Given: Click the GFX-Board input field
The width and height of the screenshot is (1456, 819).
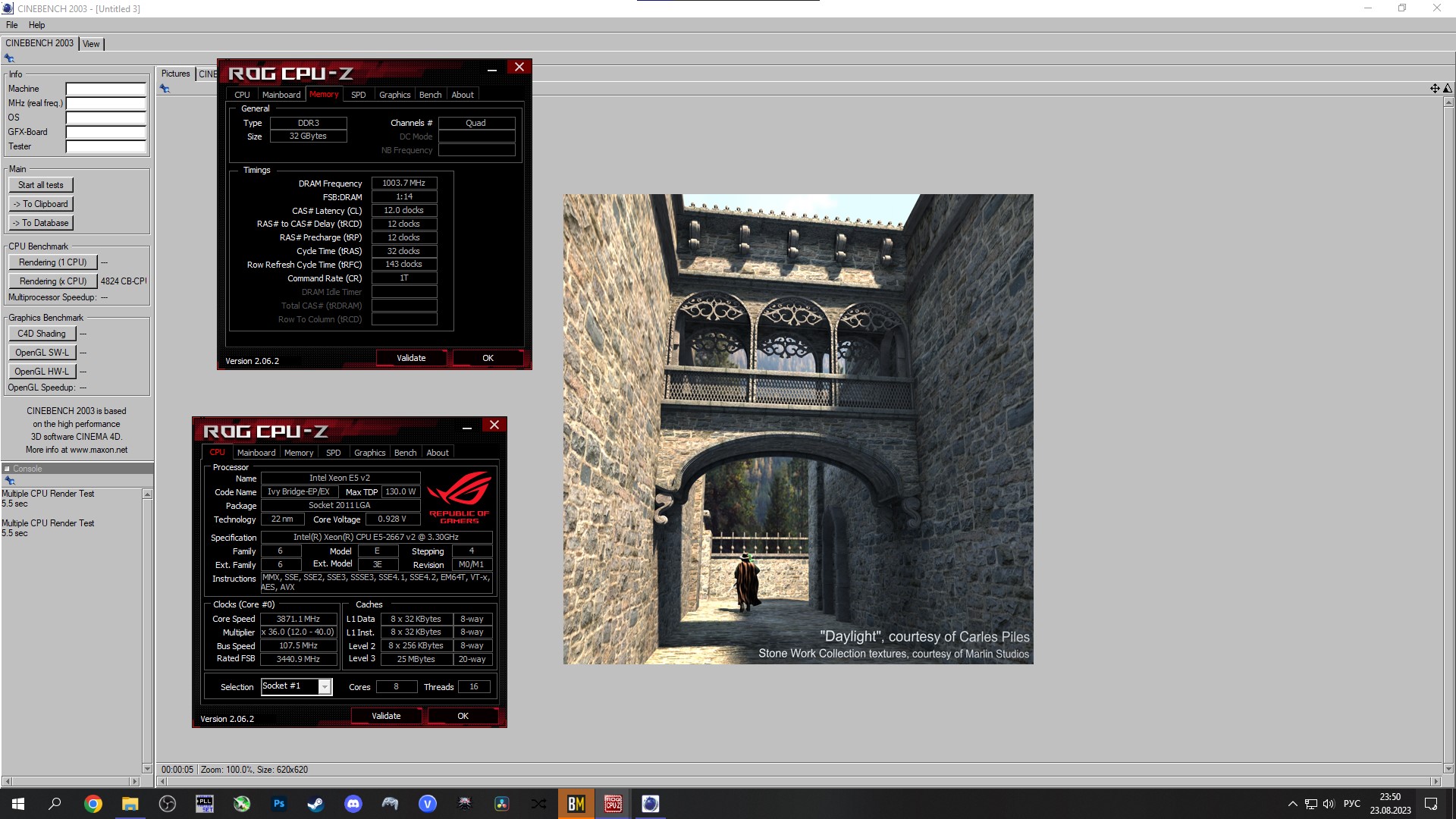Looking at the screenshot, I should click(x=105, y=132).
